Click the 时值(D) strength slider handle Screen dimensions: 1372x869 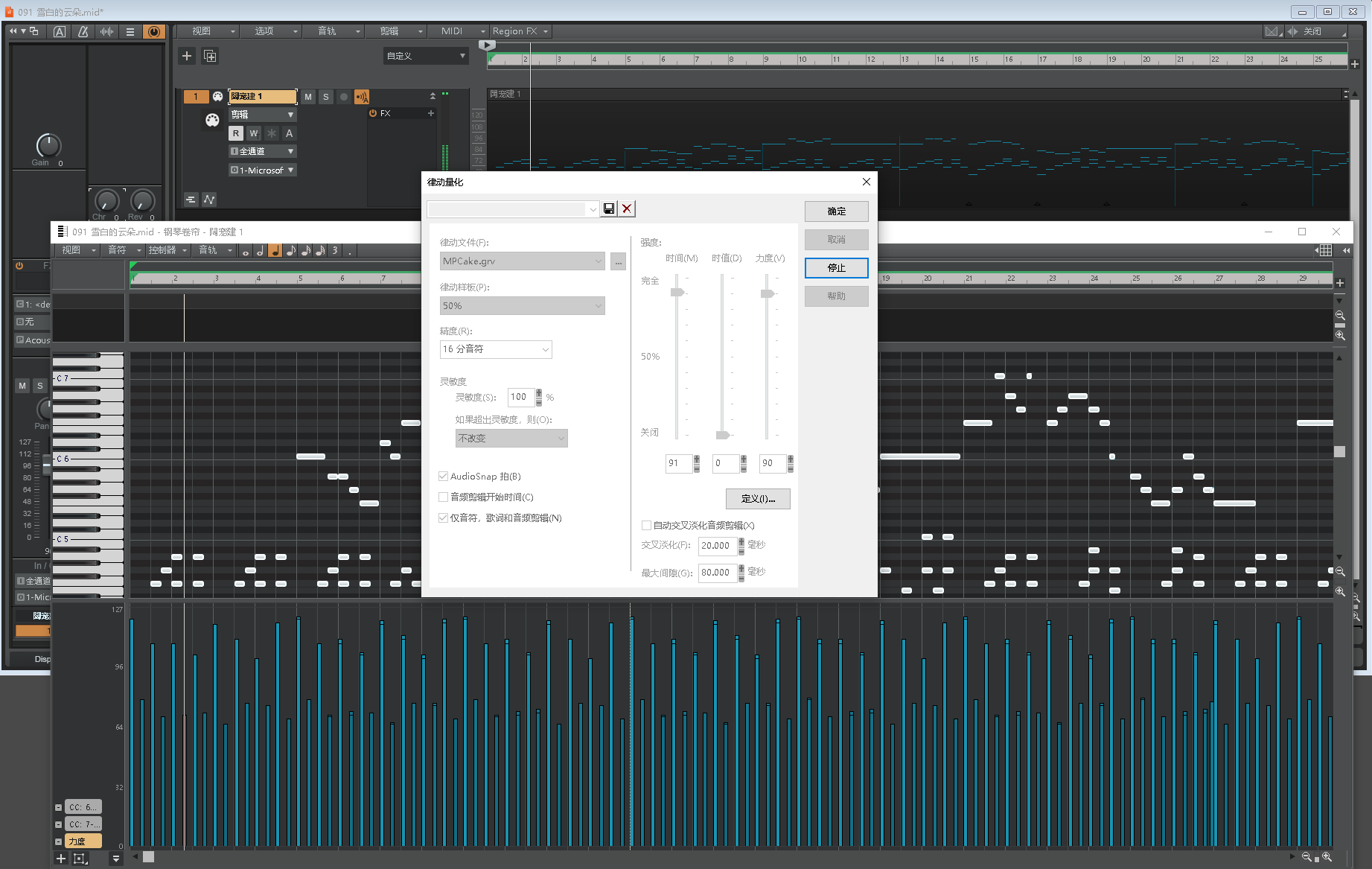pos(722,435)
